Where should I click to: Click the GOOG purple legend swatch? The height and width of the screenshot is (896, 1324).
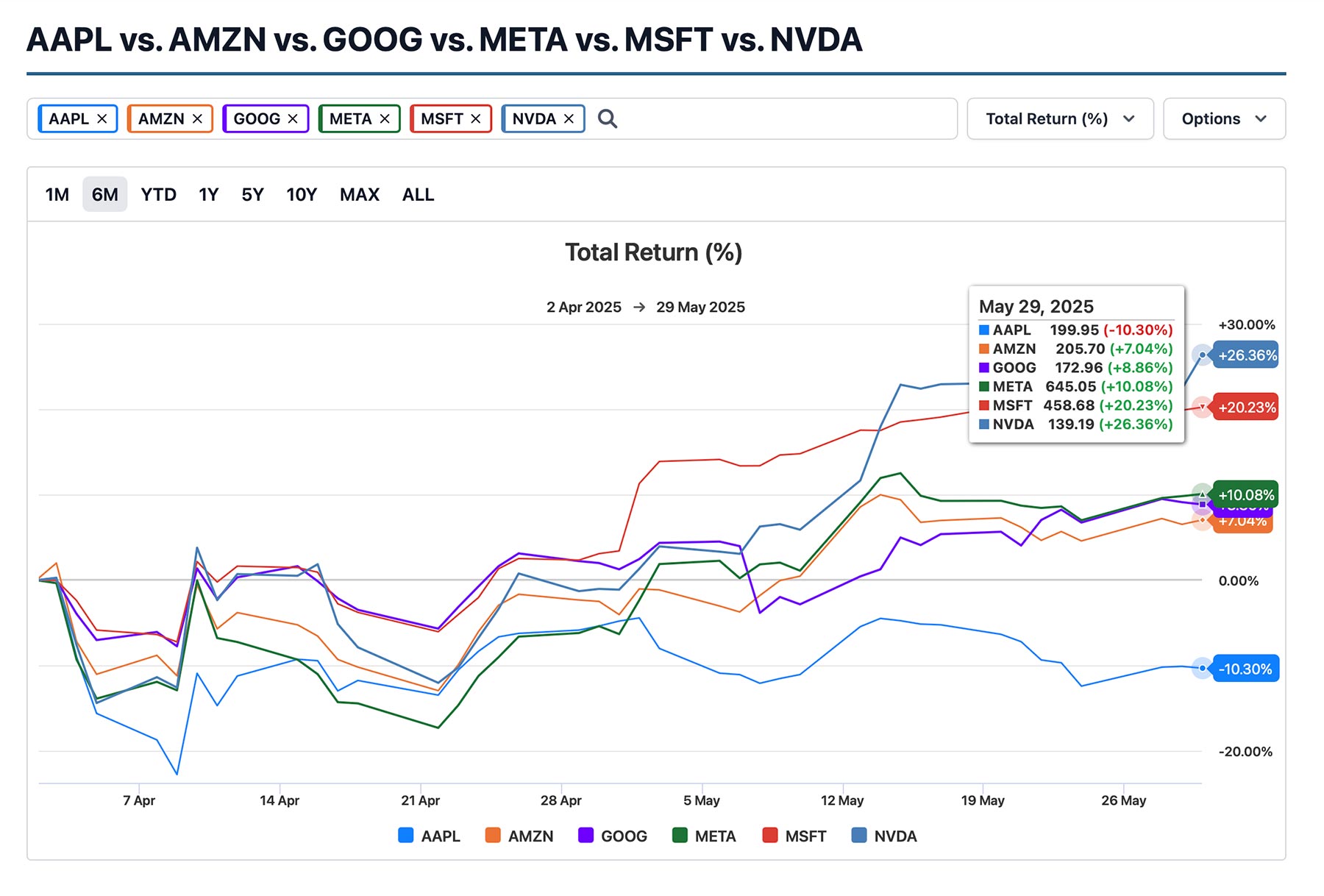pyautogui.click(x=586, y=835)
